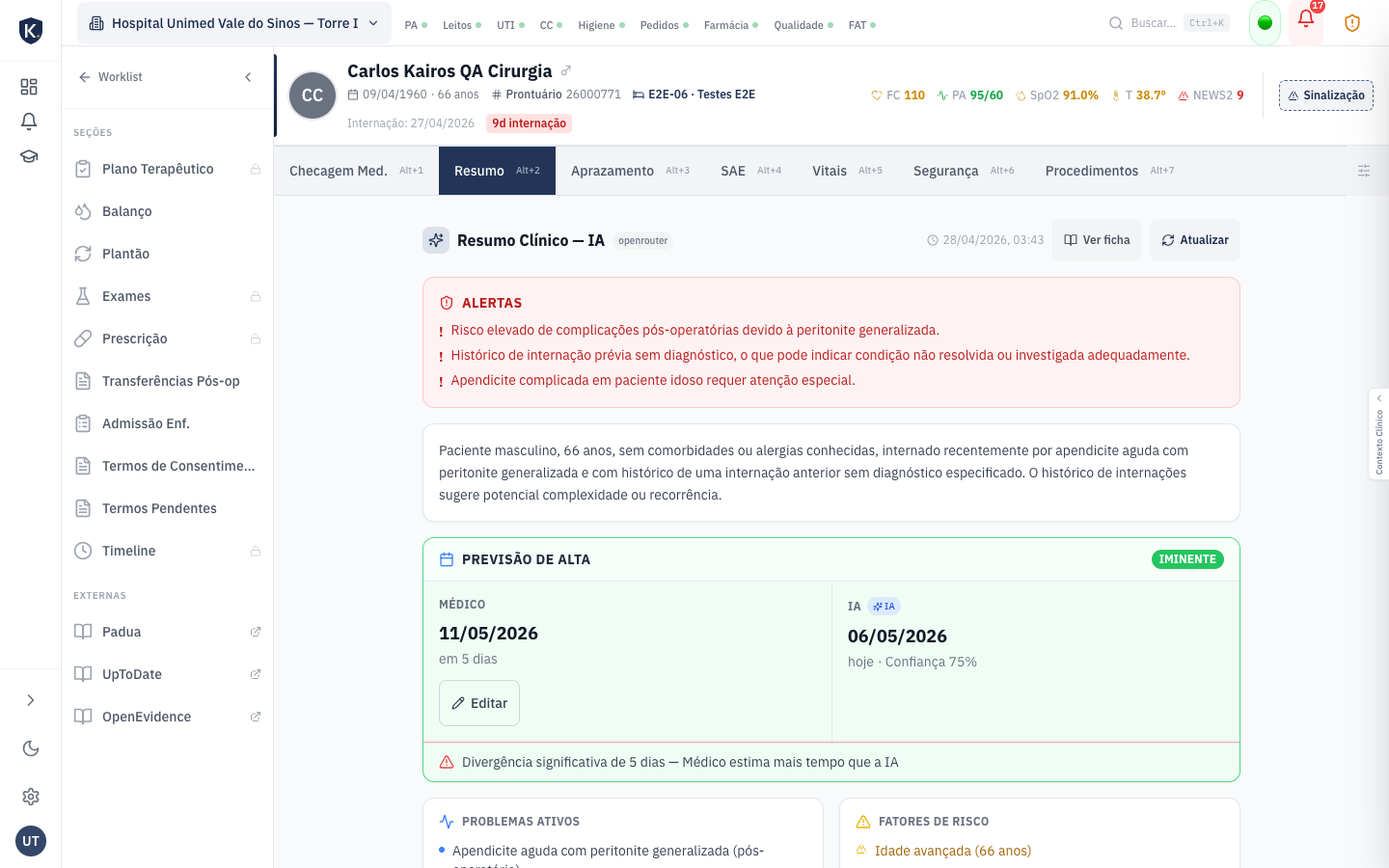The image size is (1389, 868).
Task: Click the IMINENTE status badge
Action: 1187,559
